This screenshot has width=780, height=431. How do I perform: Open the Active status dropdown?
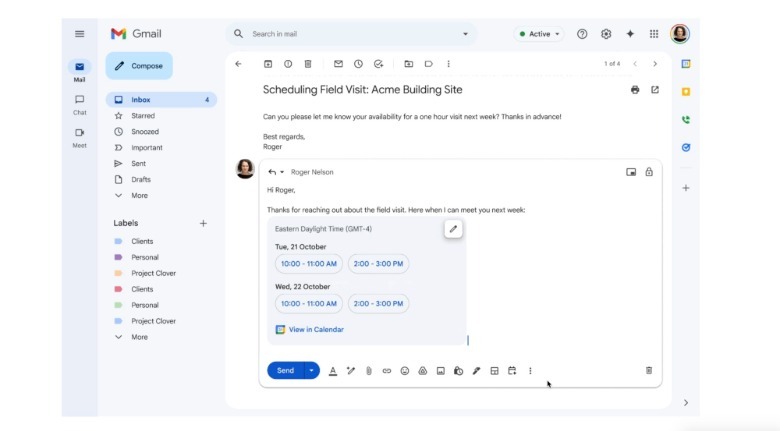[539, 34]
